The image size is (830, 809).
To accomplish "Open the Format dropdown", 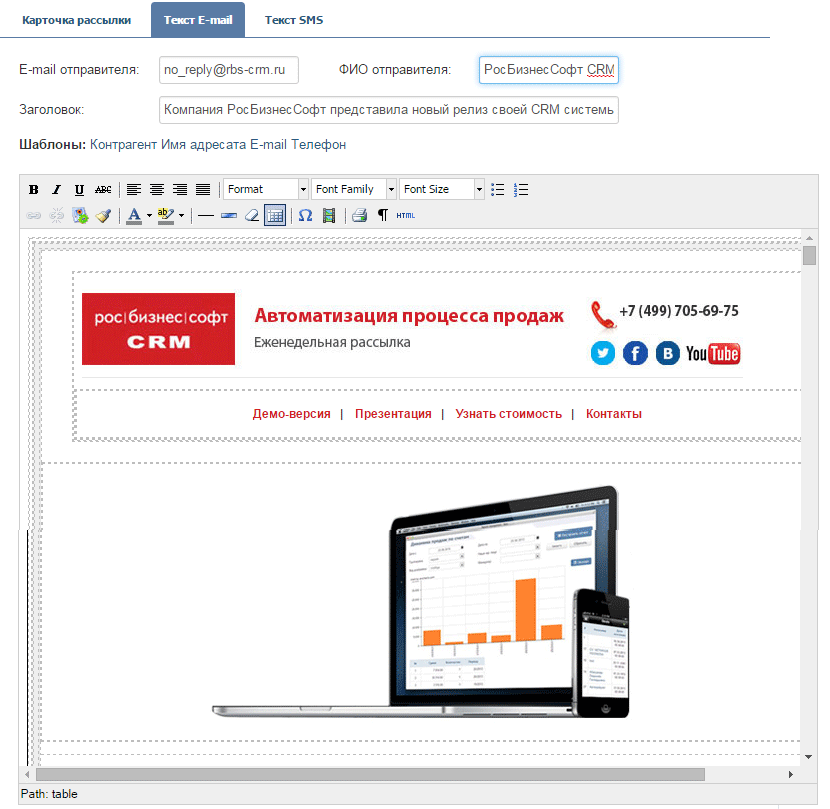I will pos(266,189).
